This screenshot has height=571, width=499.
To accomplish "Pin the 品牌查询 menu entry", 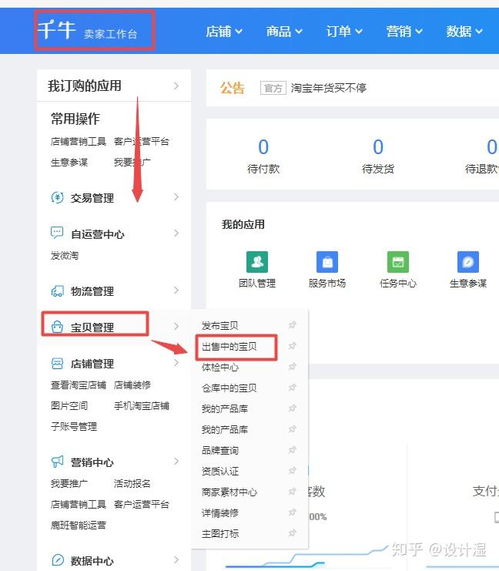I will click(x=292, y=450).
